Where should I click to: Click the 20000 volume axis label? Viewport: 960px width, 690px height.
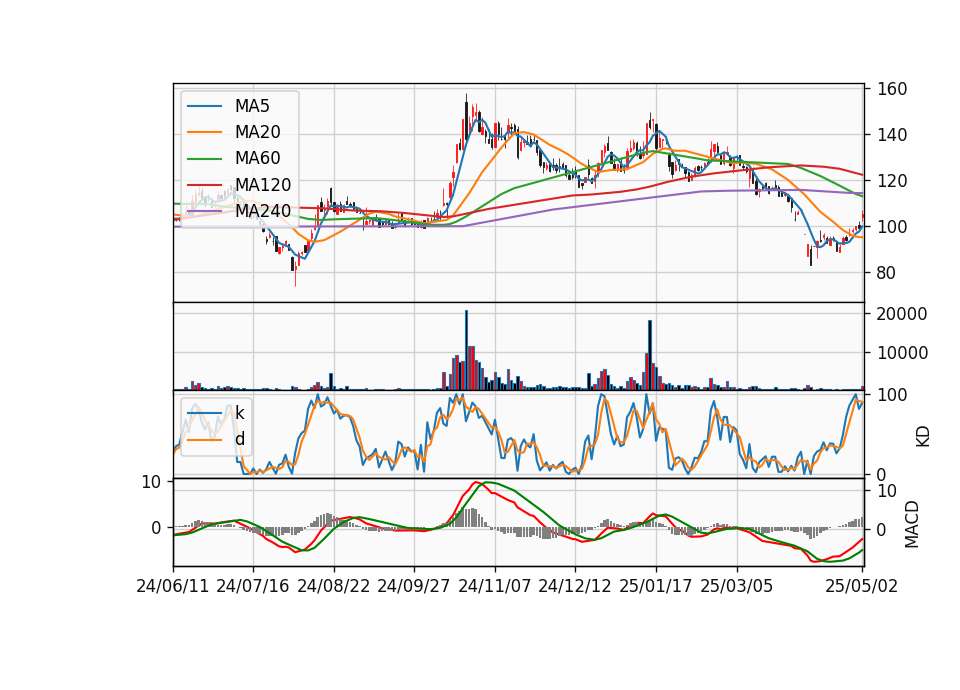point(902,314)
